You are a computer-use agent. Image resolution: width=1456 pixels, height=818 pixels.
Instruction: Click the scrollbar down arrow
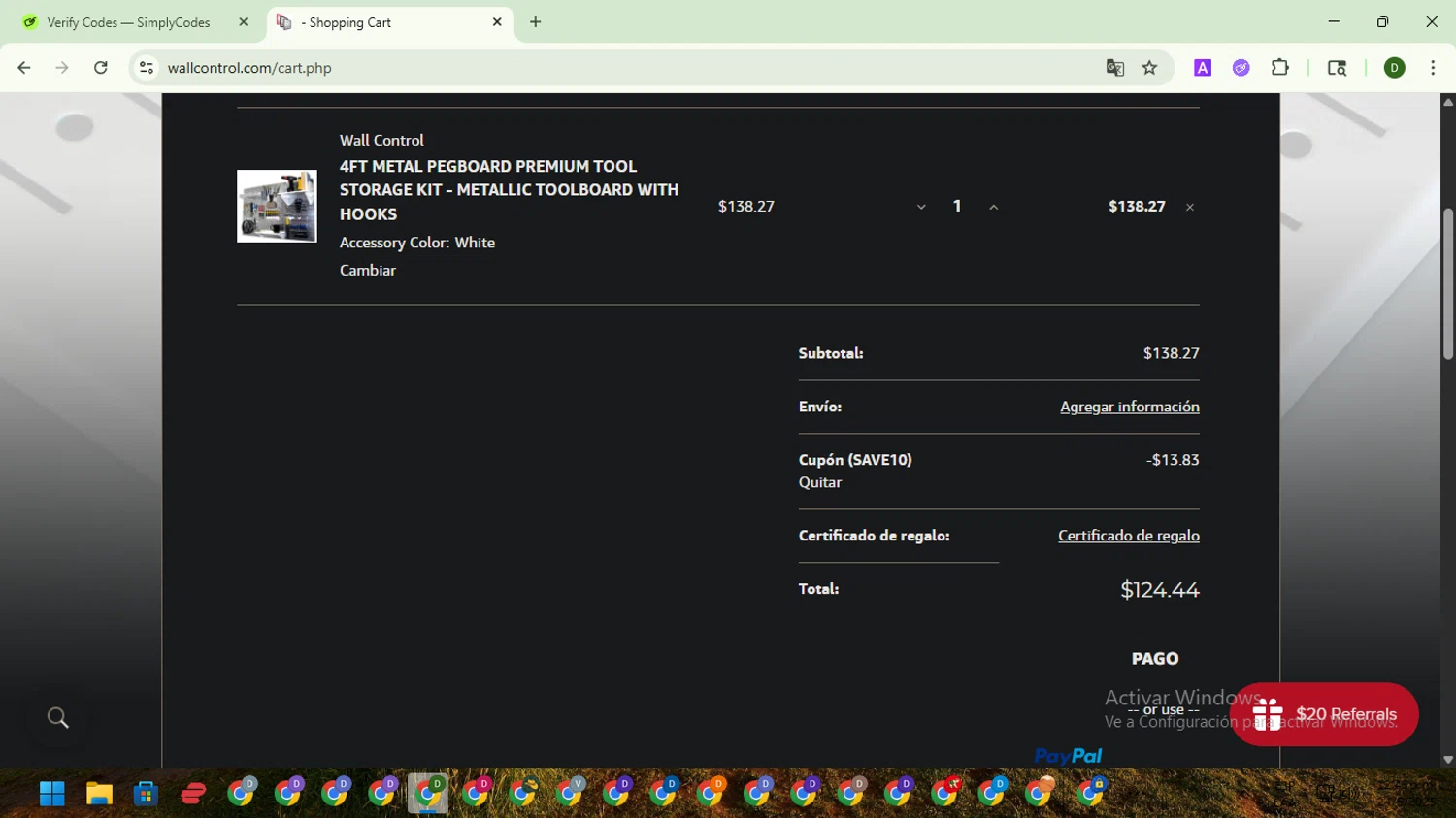[1448, 760]
